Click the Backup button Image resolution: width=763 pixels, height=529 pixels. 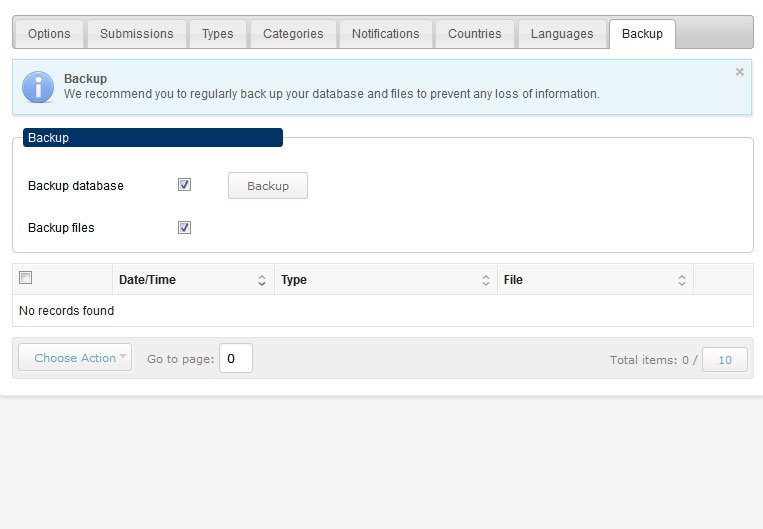268,185
